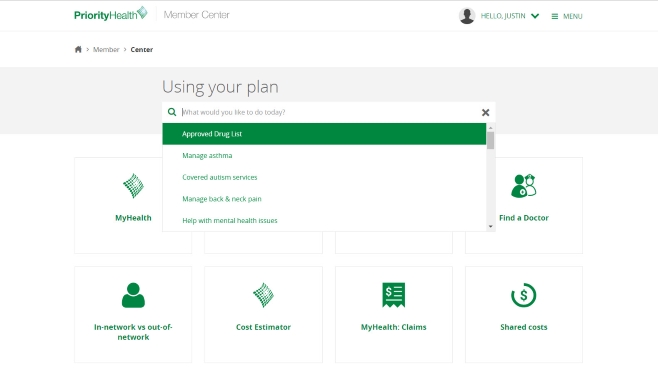Go to home via breadcrumb house icon
This screenshot has height=371, width=658.
coord(78,50)
